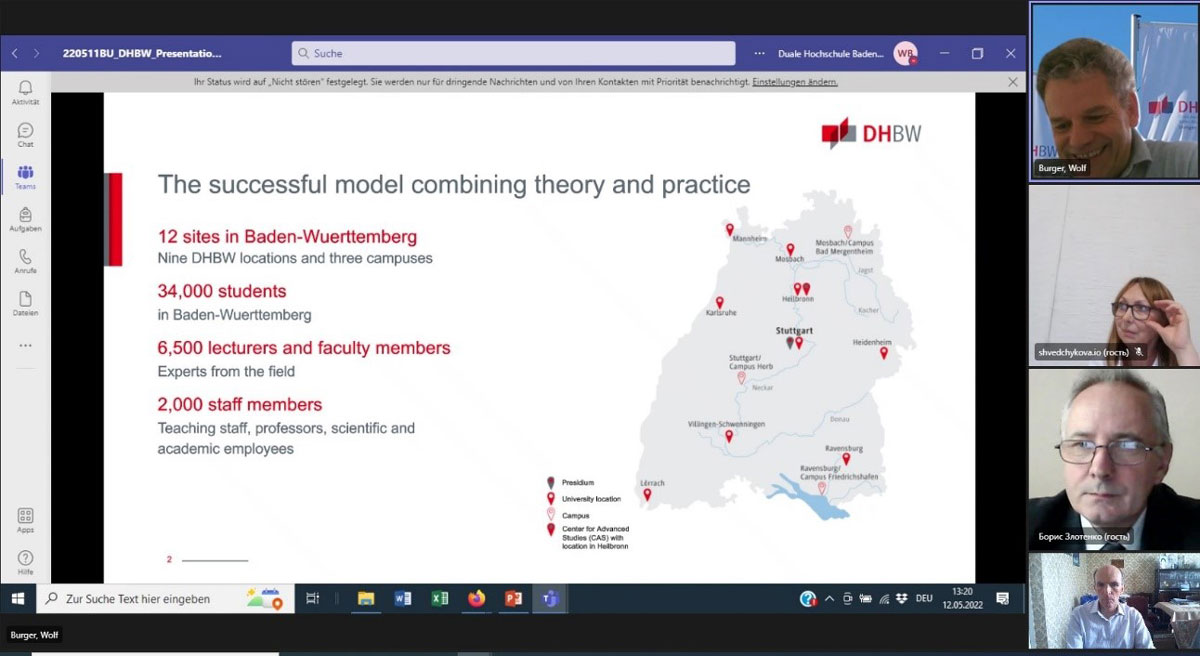This screenshot has height=656, width=1200.
Task: Open Aufgaben in the Teams sidebar
Action: point(25,219)
